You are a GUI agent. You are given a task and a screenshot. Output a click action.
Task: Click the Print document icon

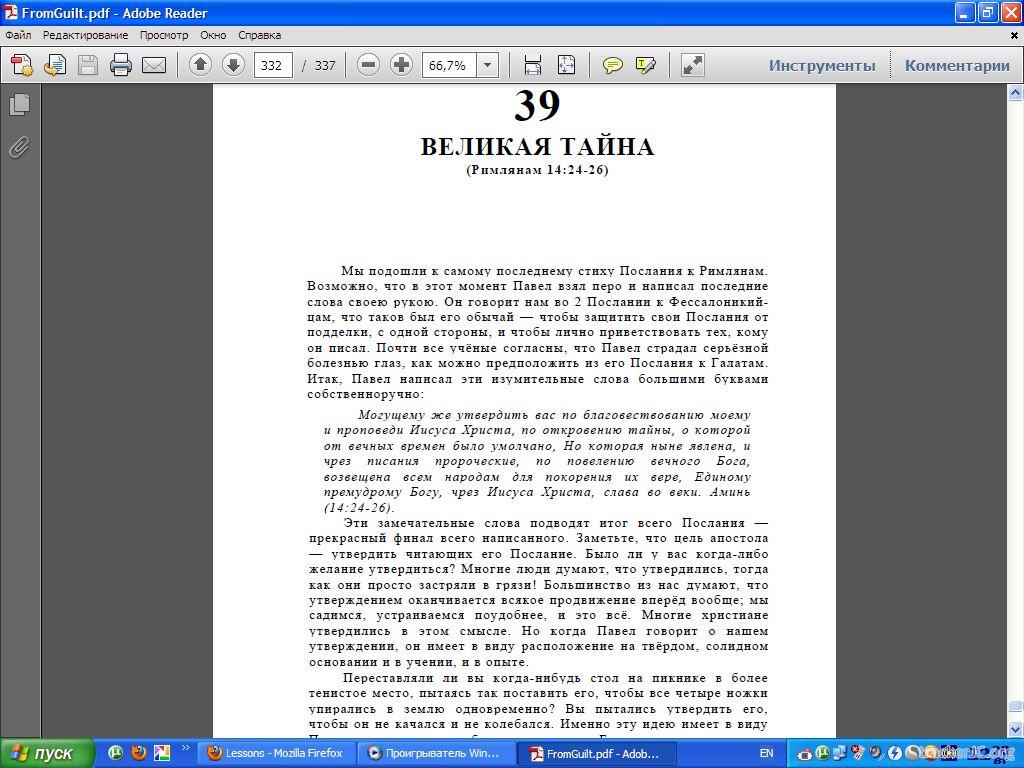click(121, 66)
